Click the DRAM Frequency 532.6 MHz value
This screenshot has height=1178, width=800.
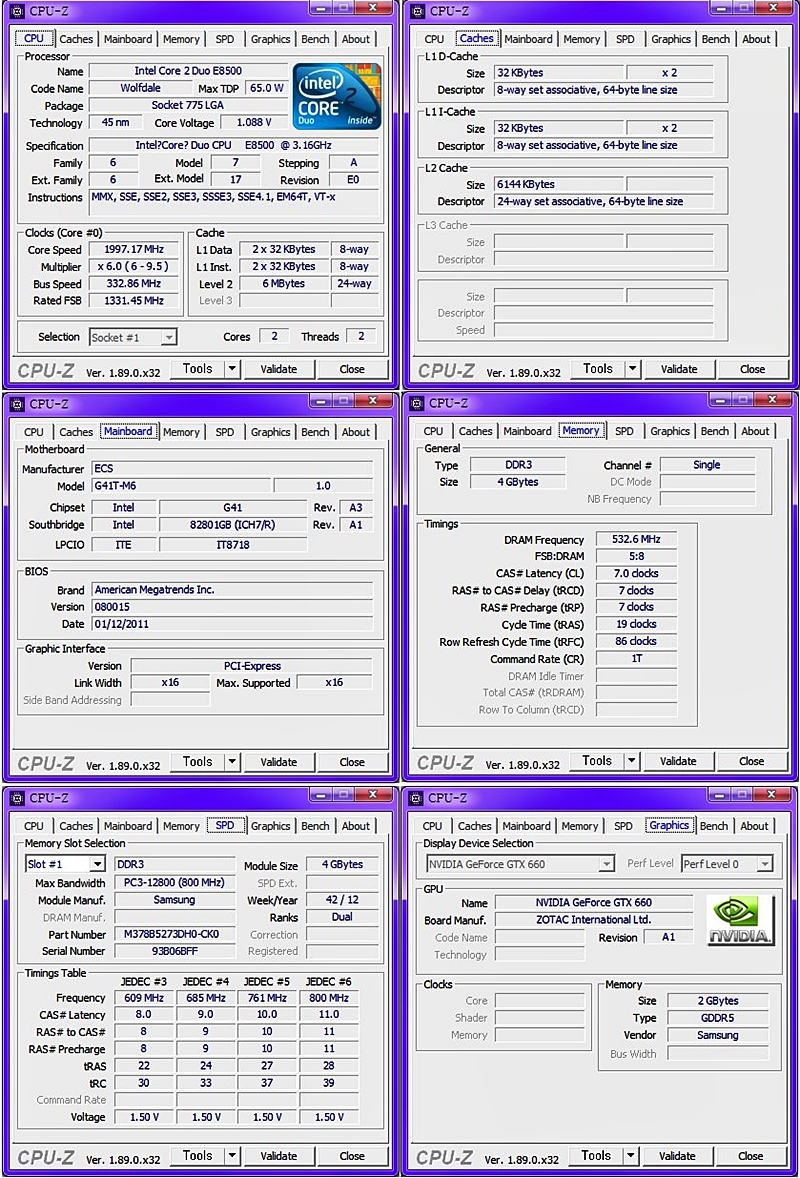[636, 539]
